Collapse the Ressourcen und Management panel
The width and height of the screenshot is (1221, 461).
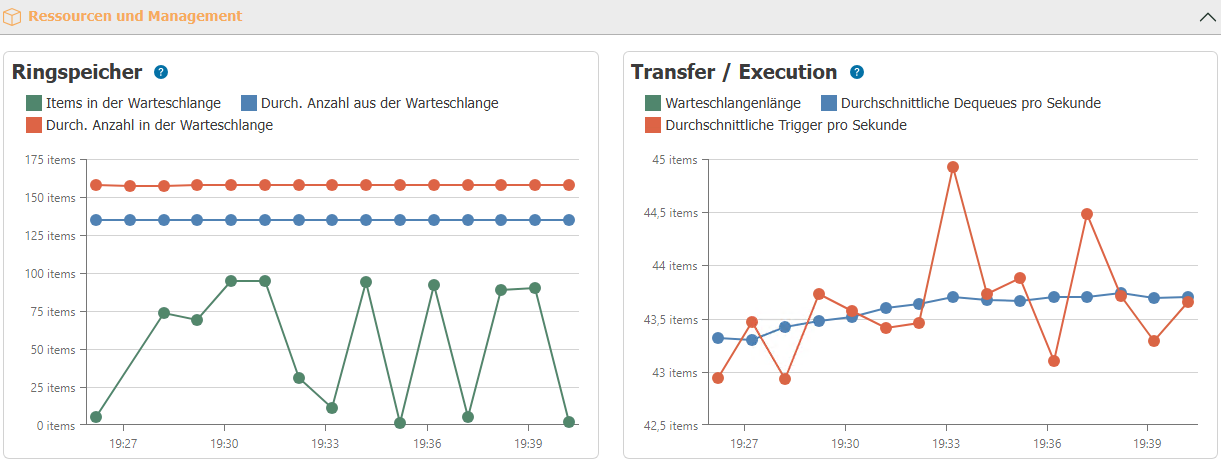(1205, 17)
